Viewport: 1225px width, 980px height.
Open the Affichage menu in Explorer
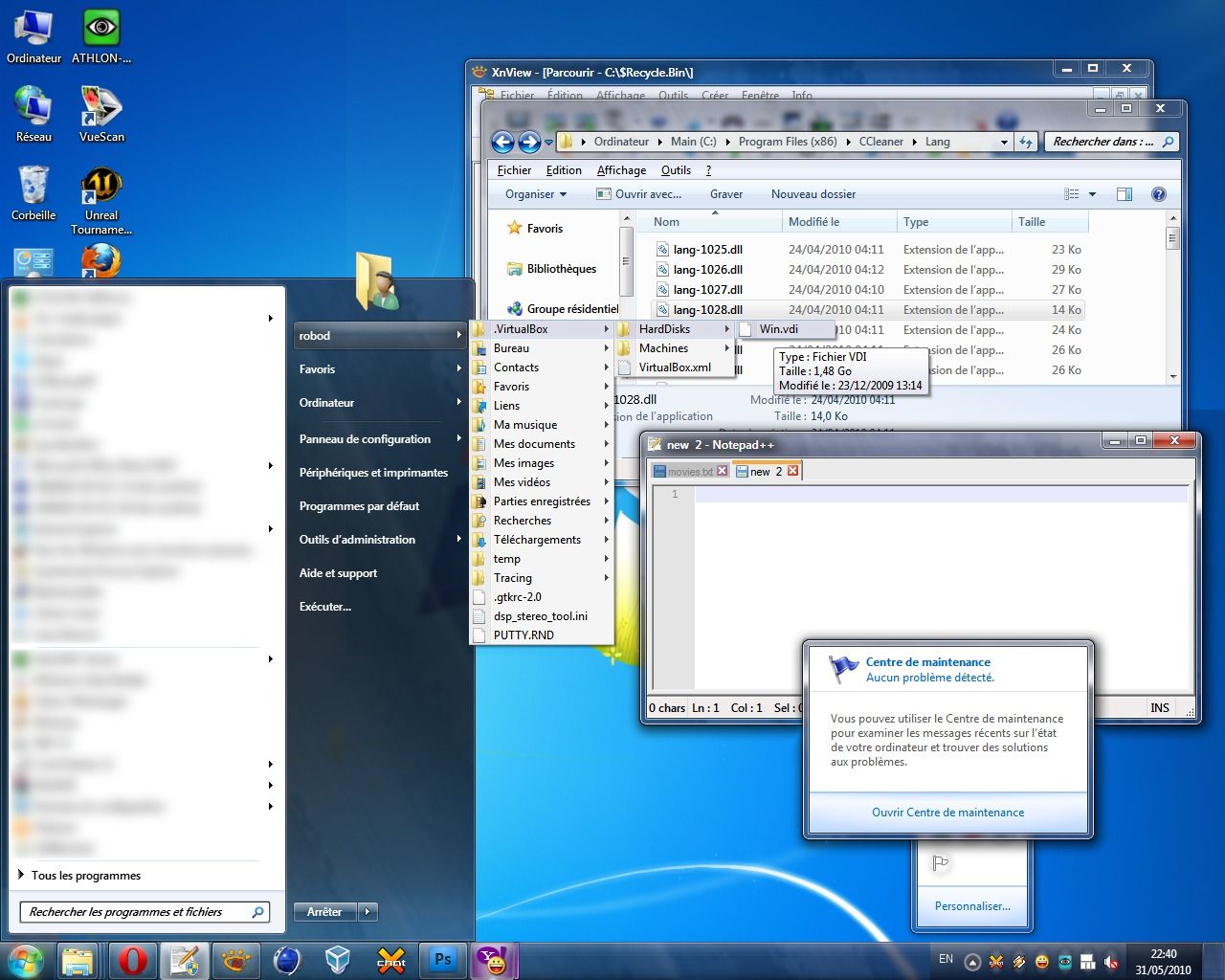621,170
